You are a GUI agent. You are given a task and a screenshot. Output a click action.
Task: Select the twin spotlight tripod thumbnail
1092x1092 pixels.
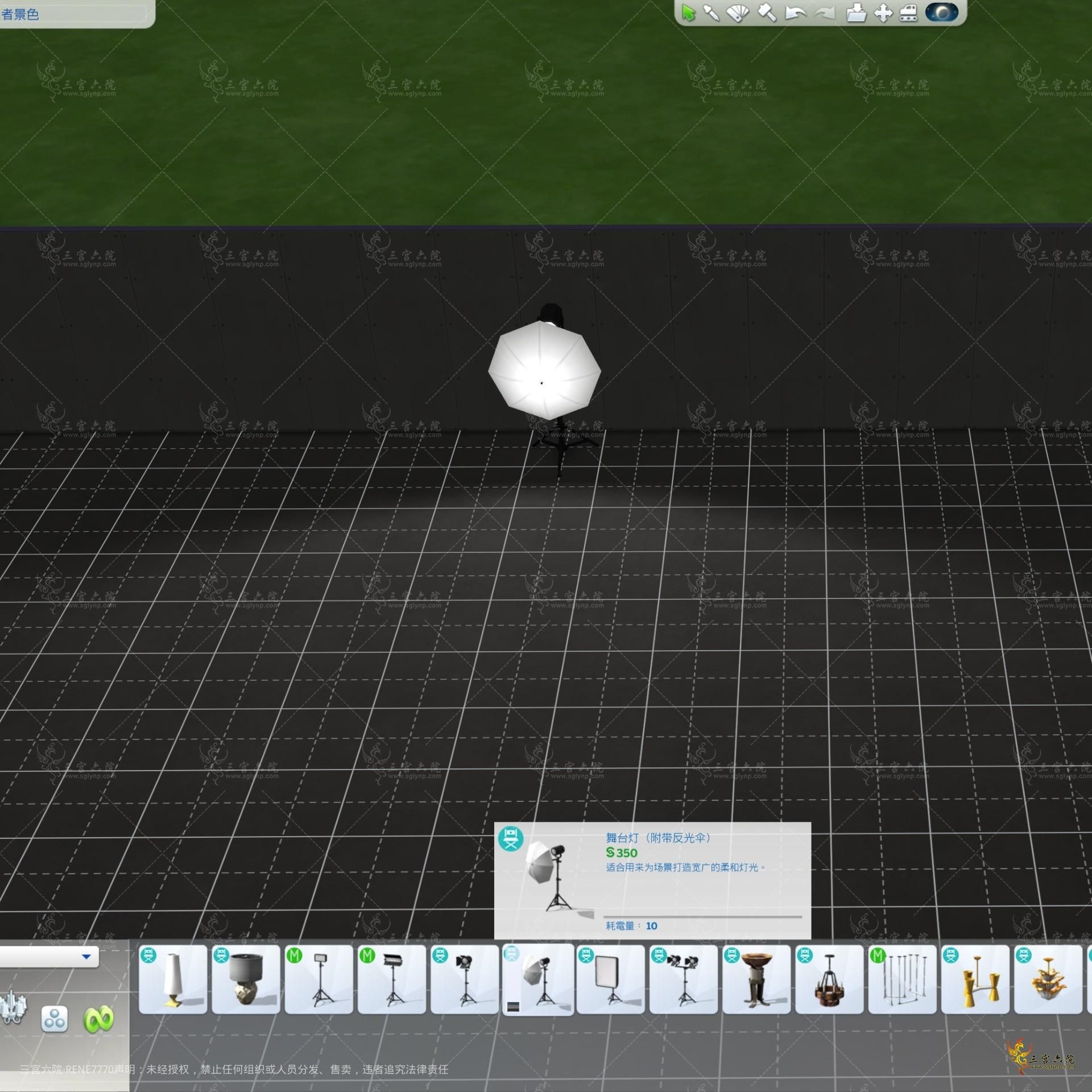point(683,980)
